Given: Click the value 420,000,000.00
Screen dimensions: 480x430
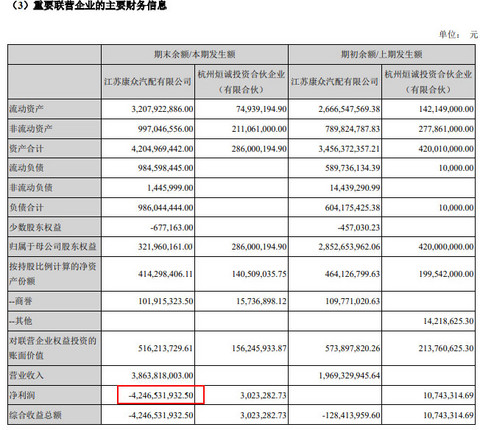Looking at the screenshot, I should coord(446,247).
